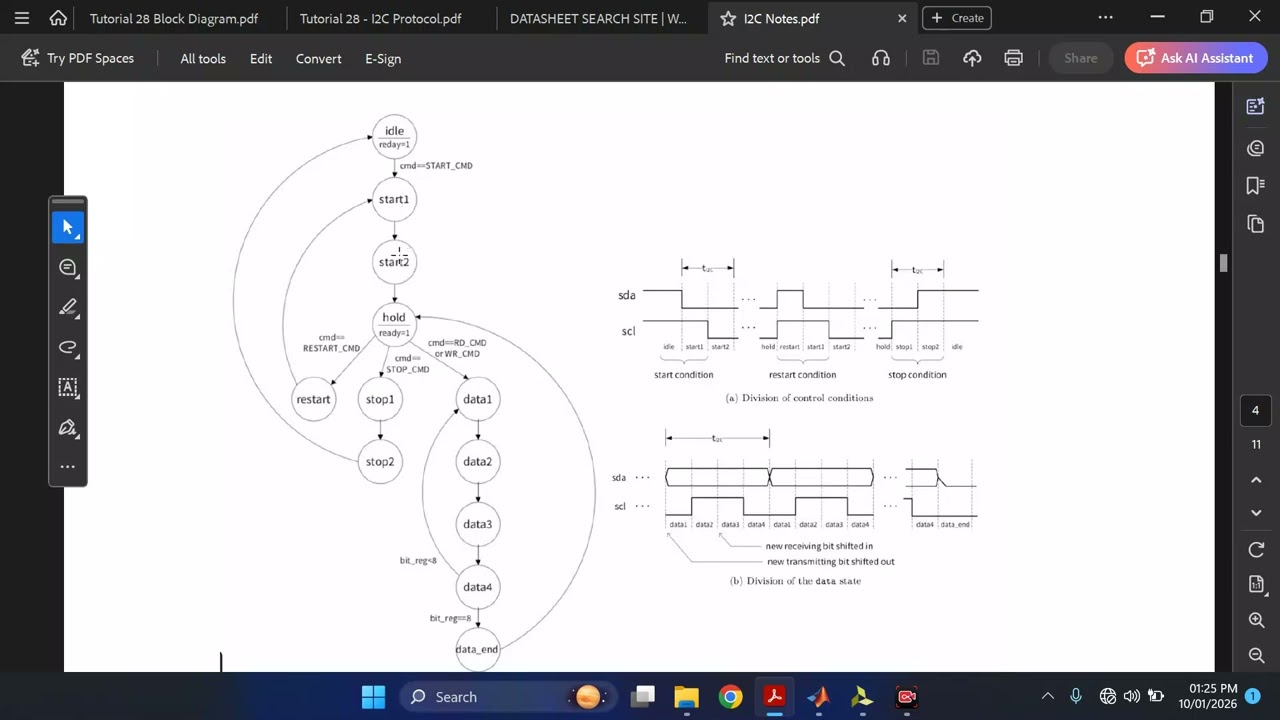Click the cloud upload icon
The width and height of the screenshot is (1280, 720).
click(972, 58)
